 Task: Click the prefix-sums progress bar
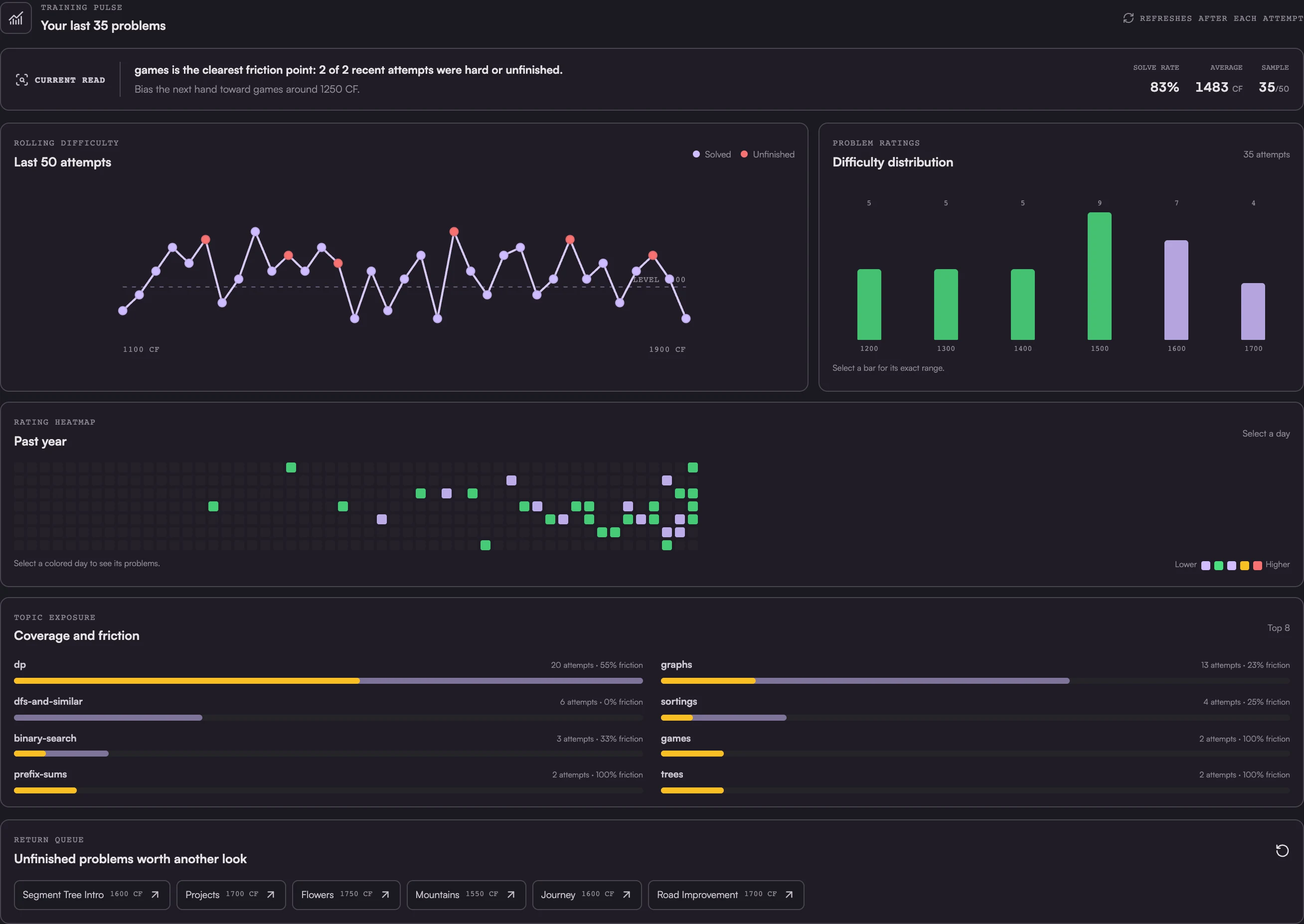click(x=328, y=790)
